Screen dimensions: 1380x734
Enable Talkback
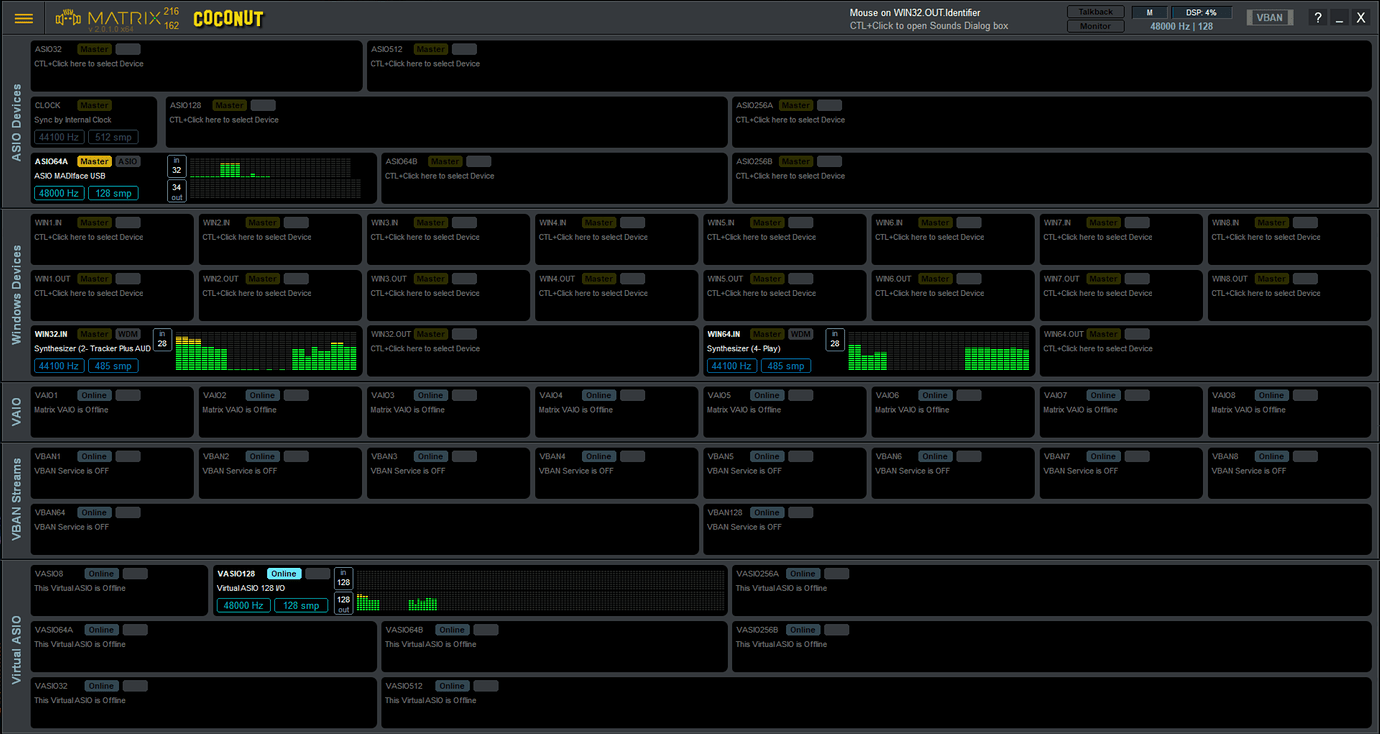(1095, 11)
